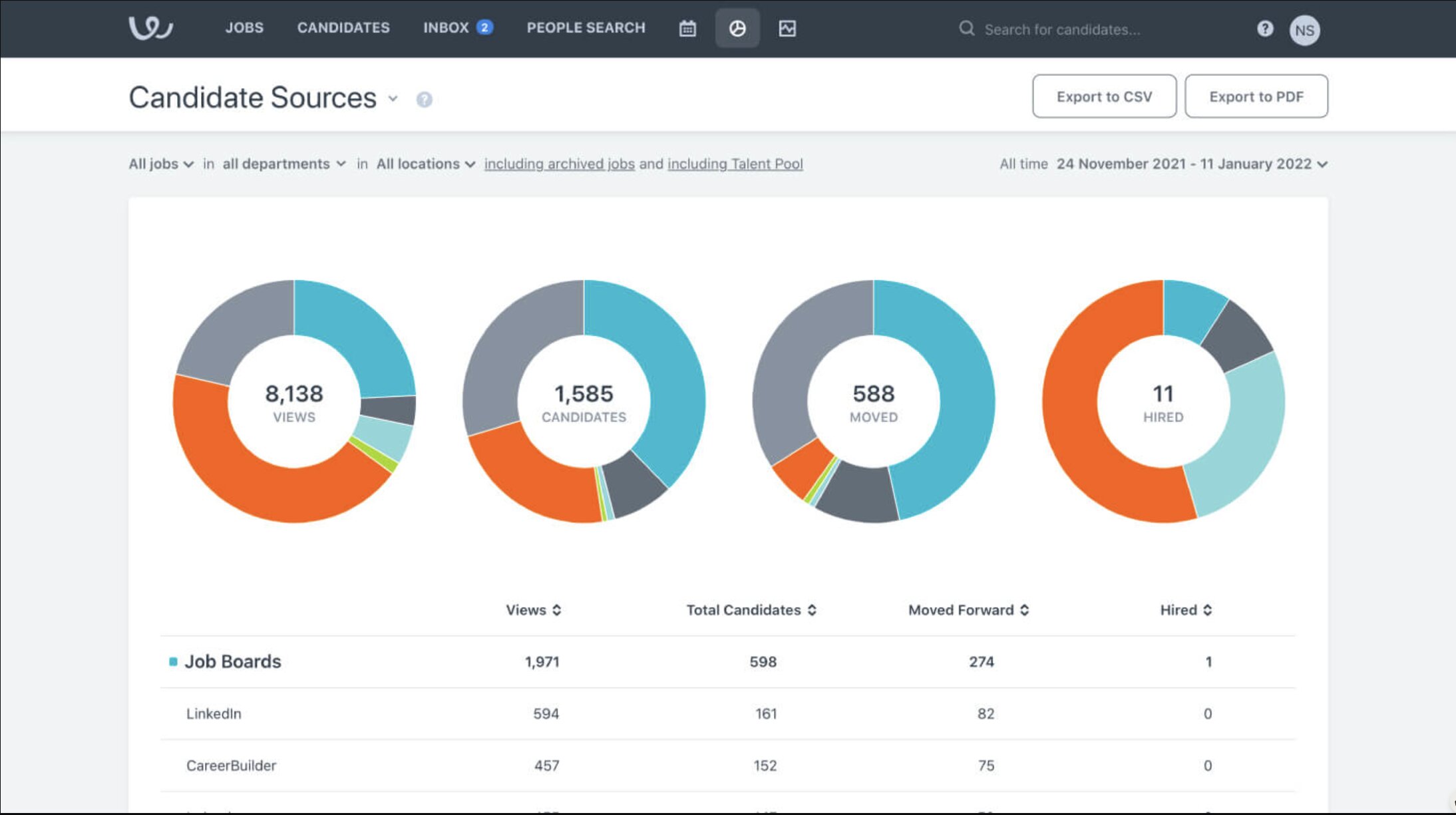Open the Inbox menu item

[446, 28]
